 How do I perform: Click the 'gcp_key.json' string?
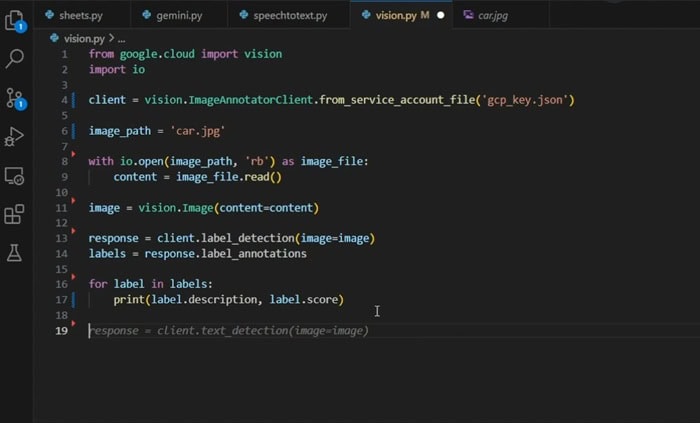525,100
